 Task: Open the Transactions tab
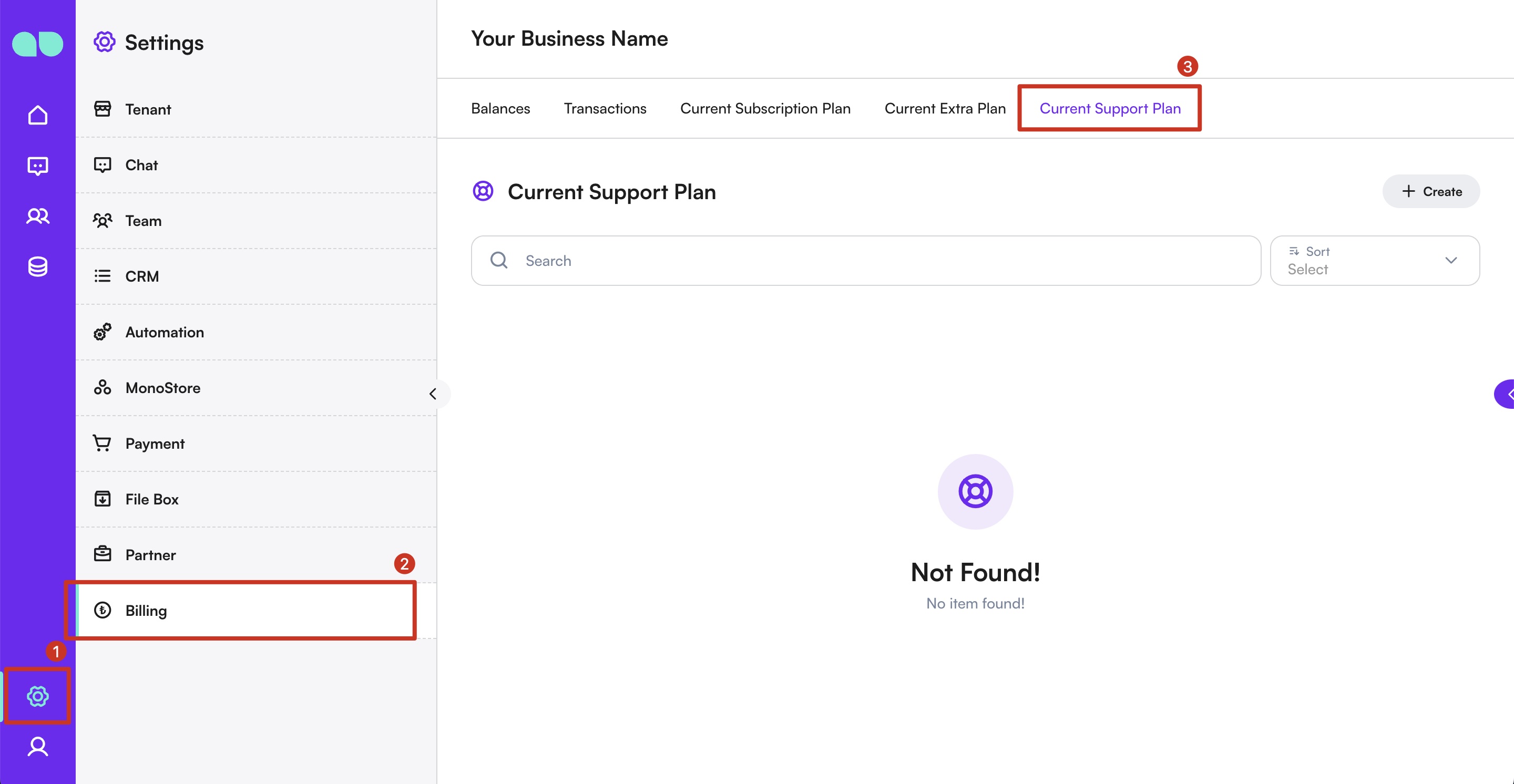click(x=605, y=109)
